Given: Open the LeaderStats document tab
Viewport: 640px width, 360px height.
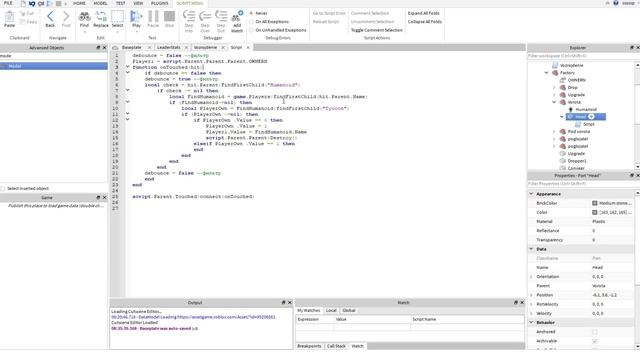Looking at the screenshot, I should (x=169, y=47).
